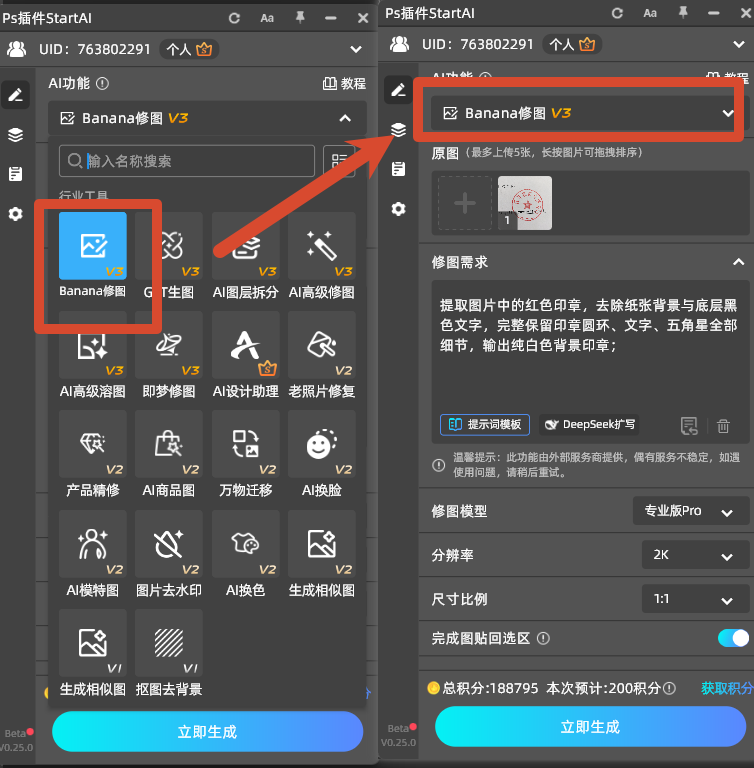The width and height of the screenshot is (754, 768).
Task: Click the info icon beside 完成图贴回选区
Action: click(543, 638)
